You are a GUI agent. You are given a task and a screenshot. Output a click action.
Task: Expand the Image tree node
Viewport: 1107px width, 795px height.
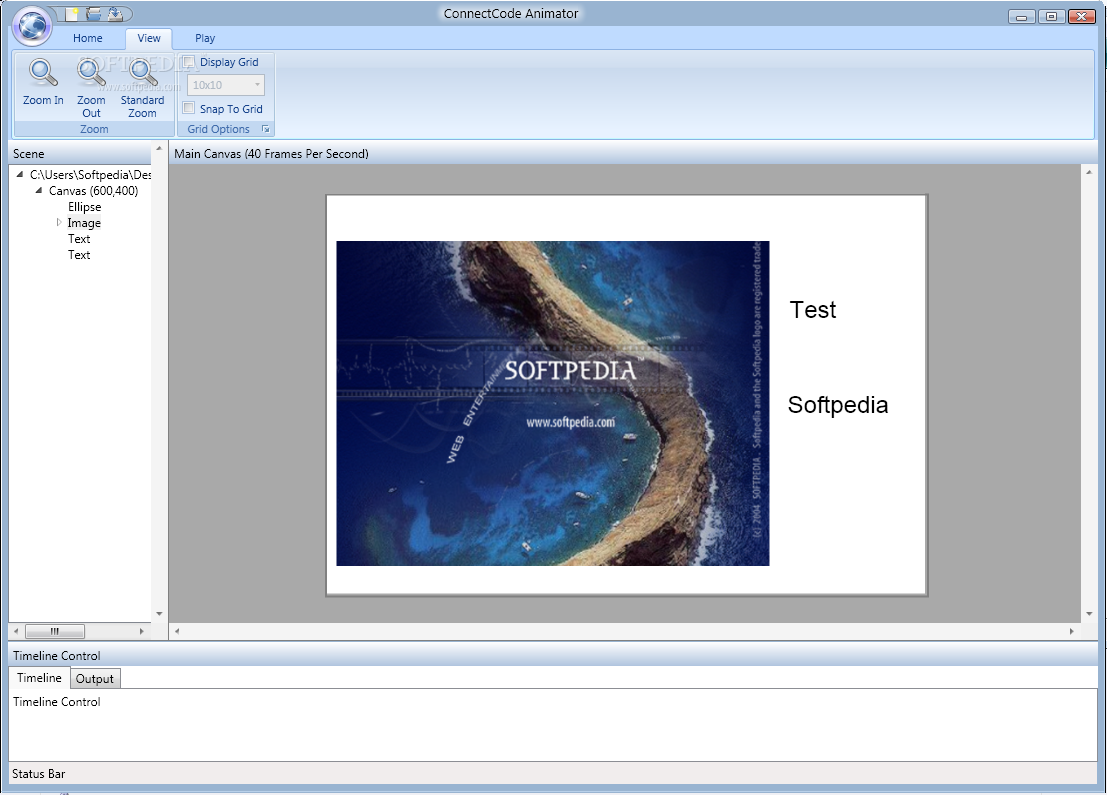pyautogui.click(x=59, y=222)
